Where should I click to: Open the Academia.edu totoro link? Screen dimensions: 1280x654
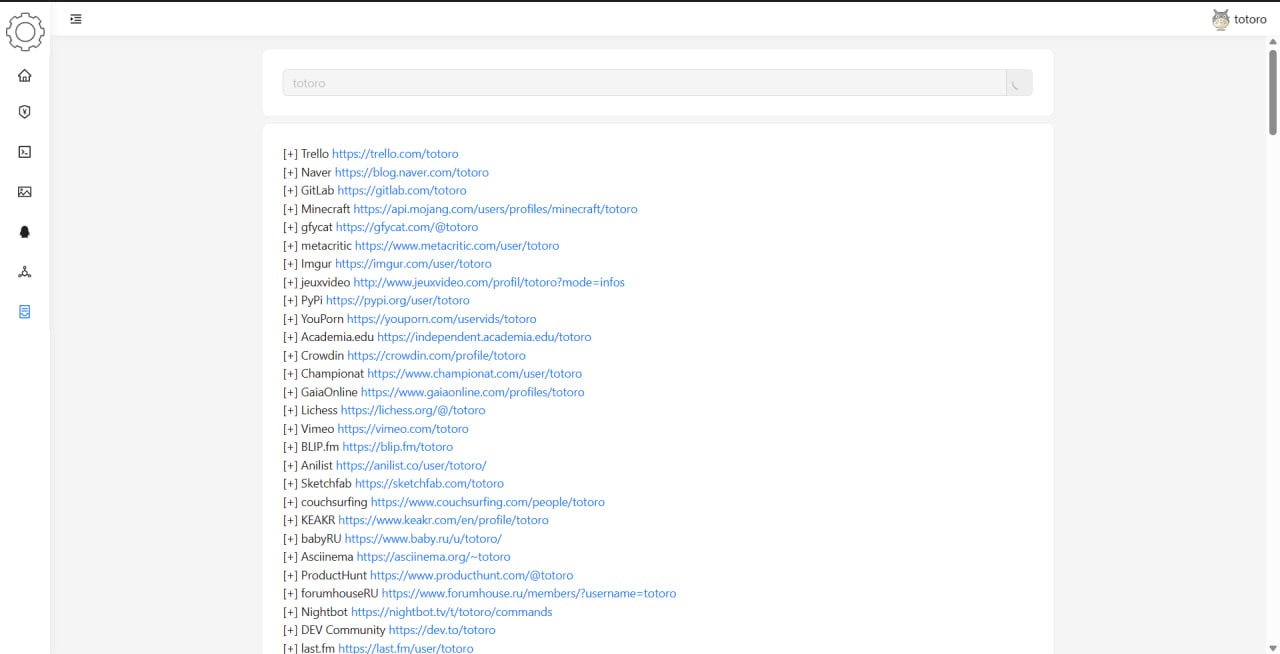click(x=484, y=337)
